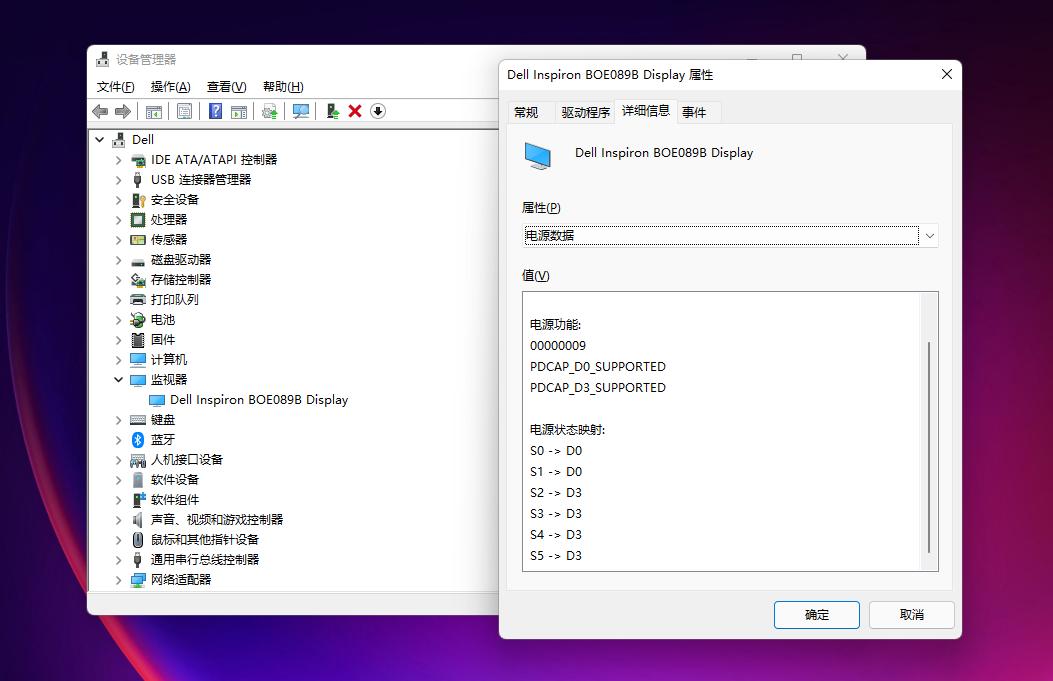Click the show/hide action pane toolbar icon
1053x681 pixels.
[x=239, y=111]
